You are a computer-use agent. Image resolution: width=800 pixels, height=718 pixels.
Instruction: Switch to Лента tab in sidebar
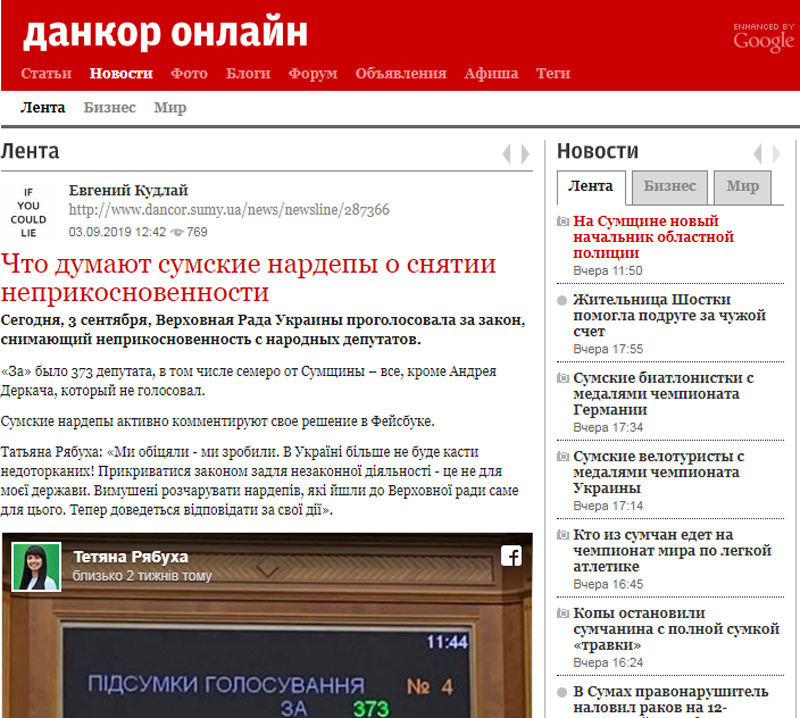(x=591, y=187)
